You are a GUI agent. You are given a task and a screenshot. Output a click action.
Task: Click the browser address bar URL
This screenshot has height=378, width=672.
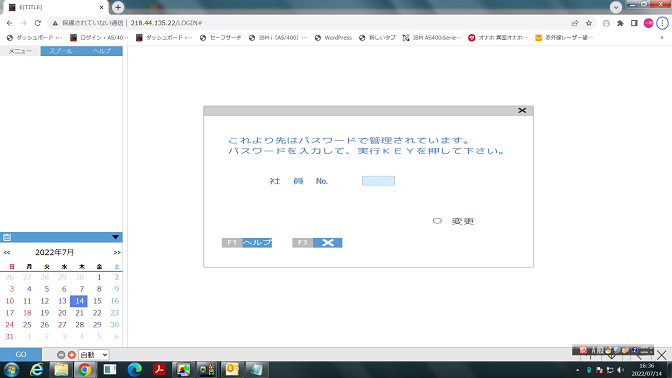166,23
